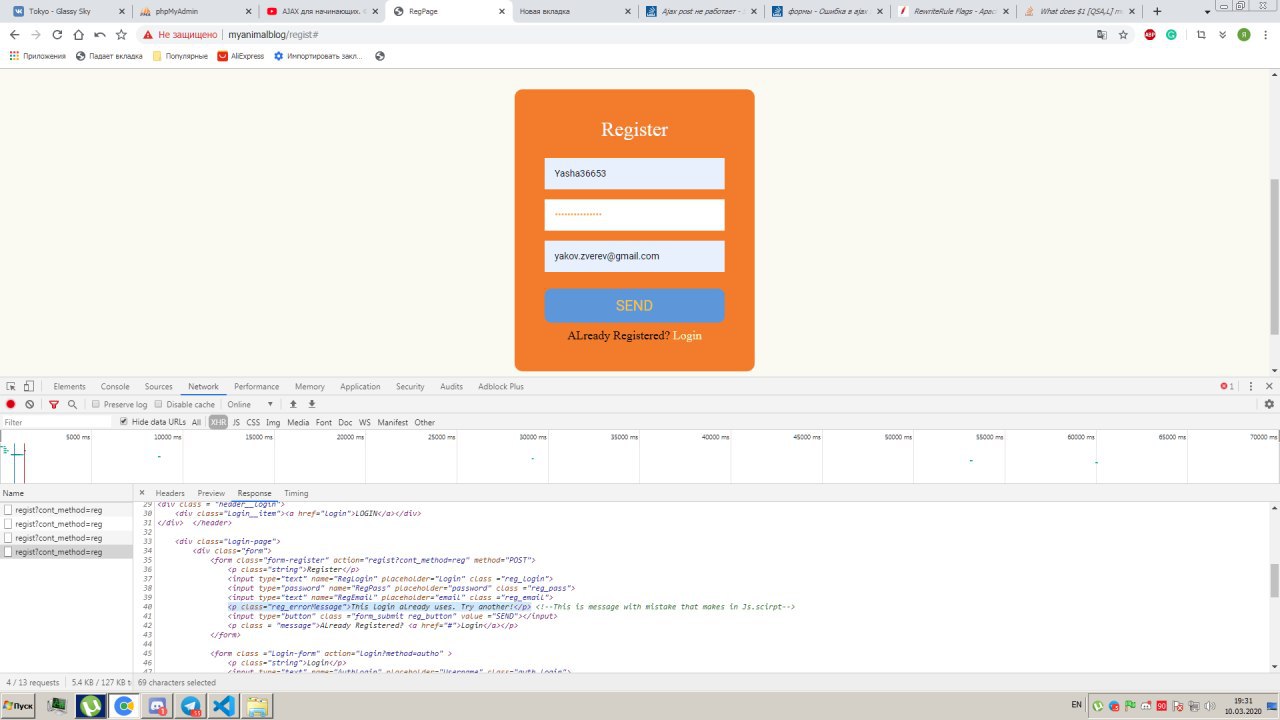Viewport: 1280px width, 720px height.
Task: Click the Login link under Already Registered
Action: [687, 336]
